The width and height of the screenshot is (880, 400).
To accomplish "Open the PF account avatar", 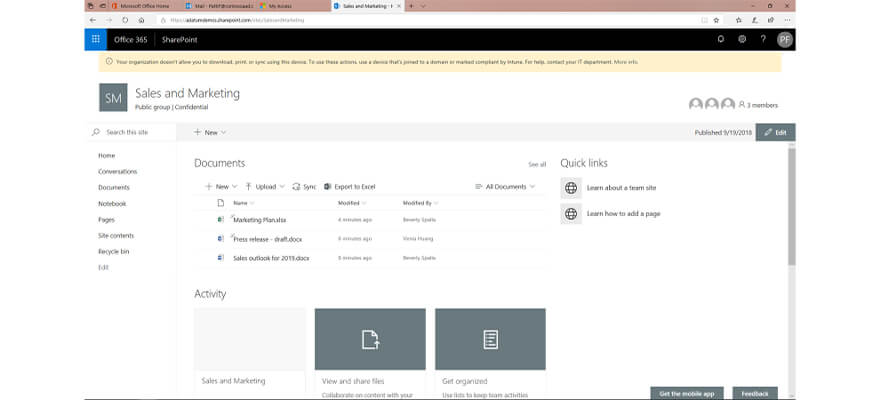I will pos(785,39).
